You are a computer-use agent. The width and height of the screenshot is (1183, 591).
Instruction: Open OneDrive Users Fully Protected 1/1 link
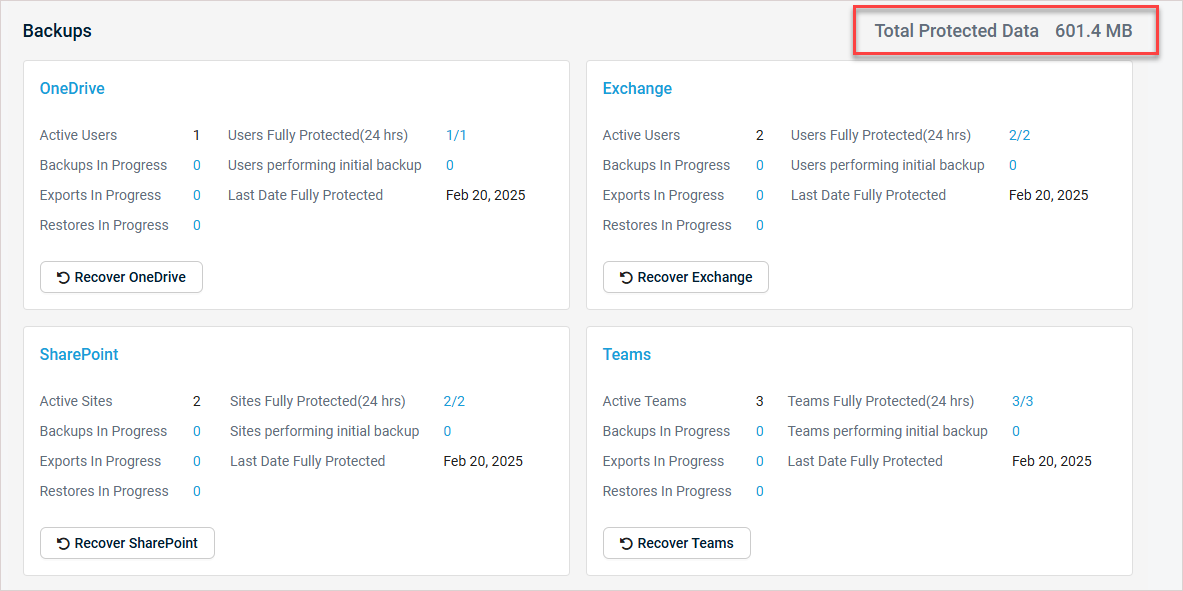pos(456,135)
